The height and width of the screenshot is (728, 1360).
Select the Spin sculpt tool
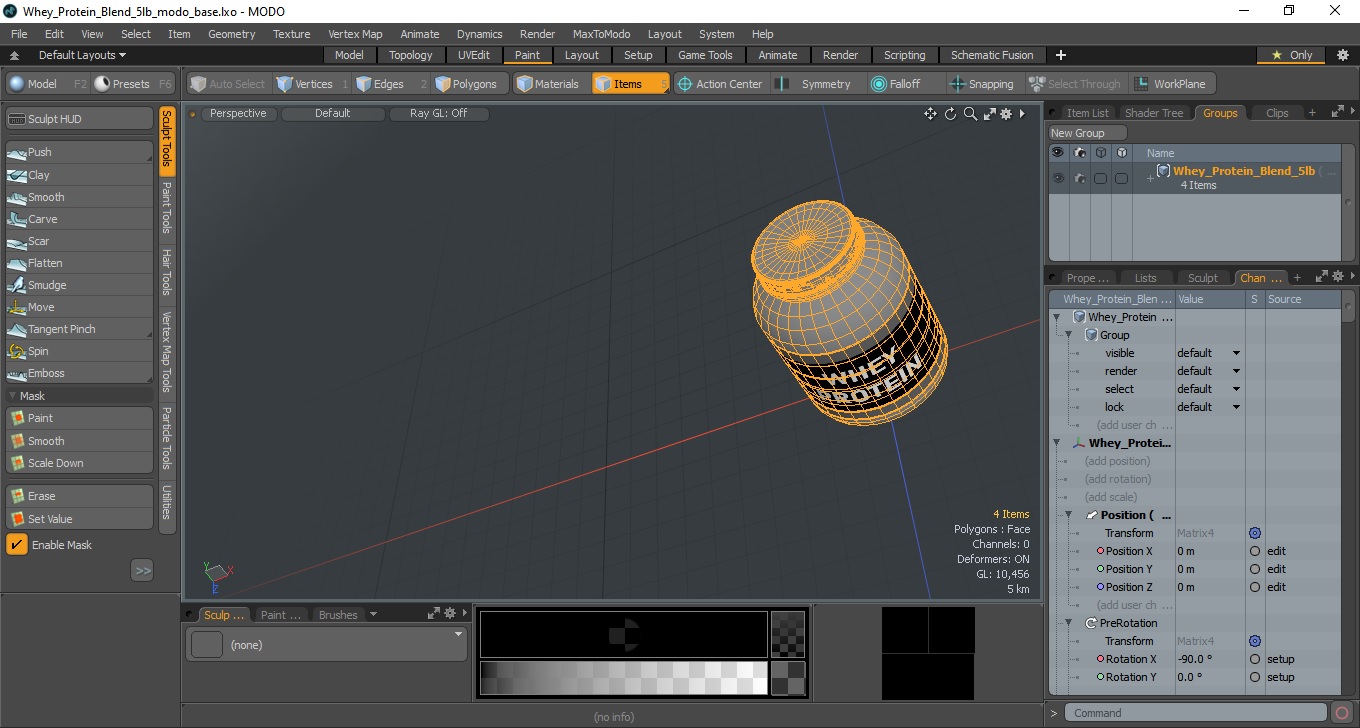[80, 351]
